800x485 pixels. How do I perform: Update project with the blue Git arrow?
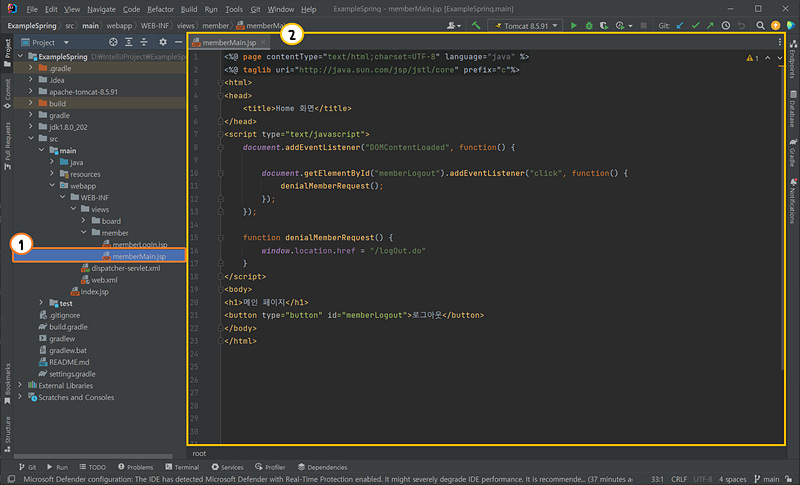pyautogui.click(x=680, y=25)
